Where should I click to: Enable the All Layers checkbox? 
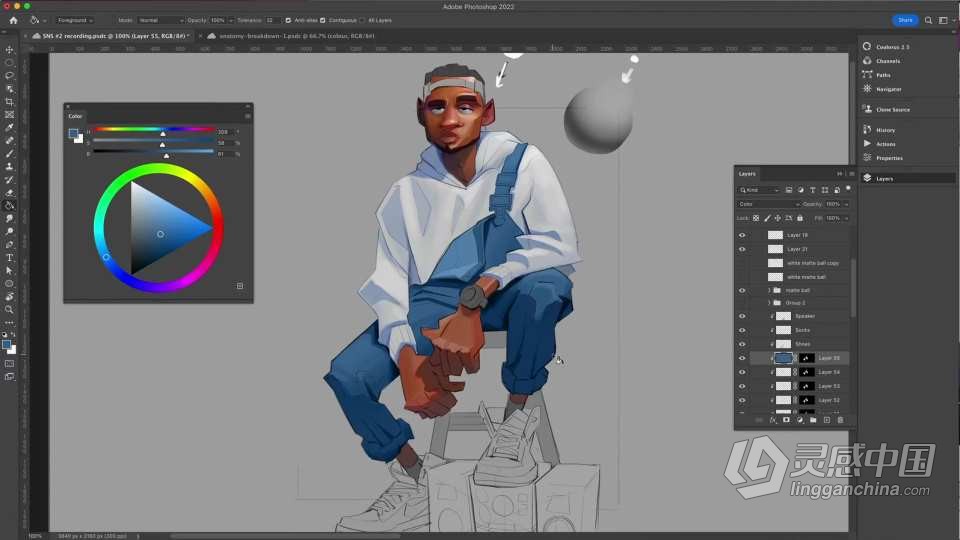[x=362, y=20]
